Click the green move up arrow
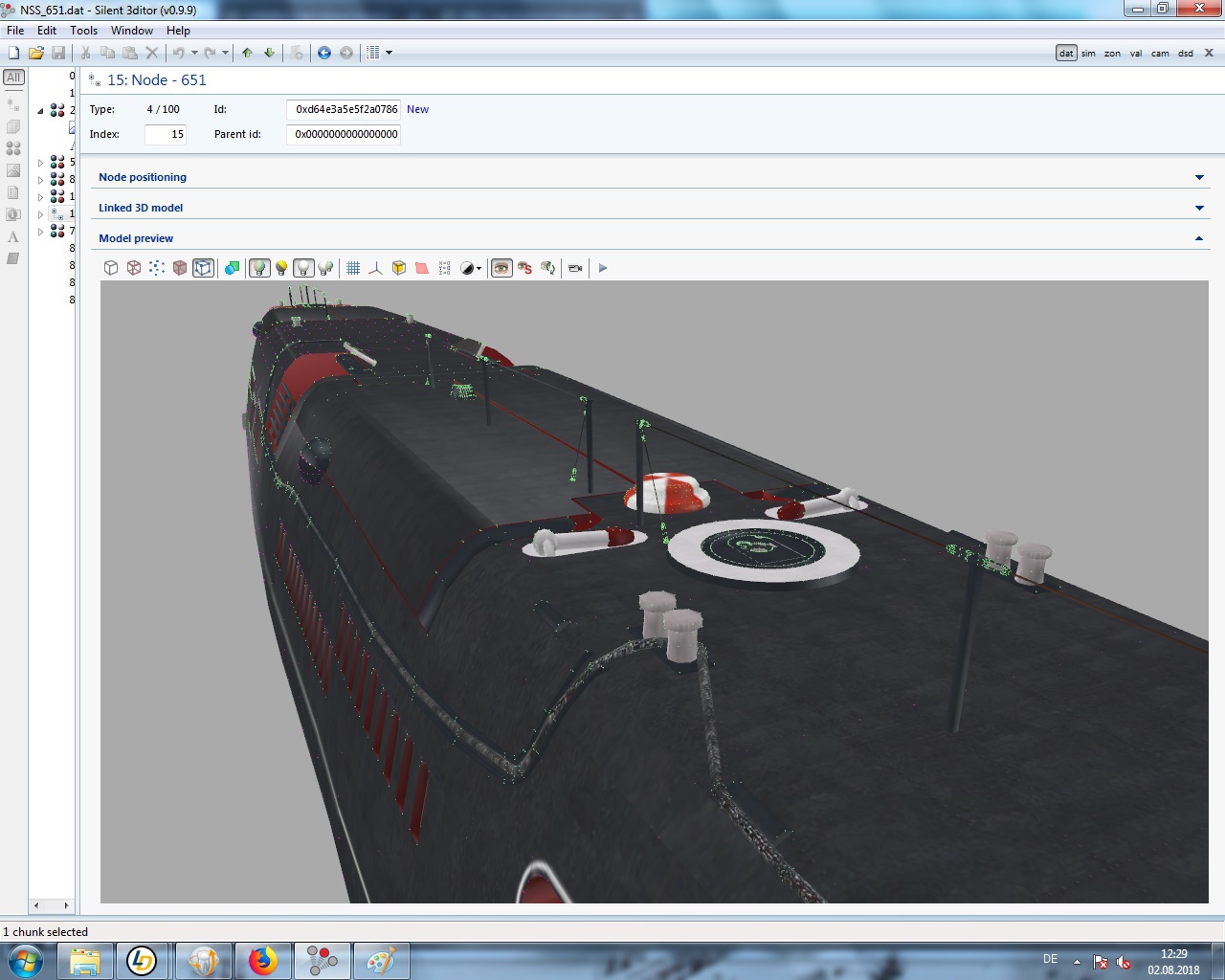Viewport: 1225px width, 980px height. 248,53
